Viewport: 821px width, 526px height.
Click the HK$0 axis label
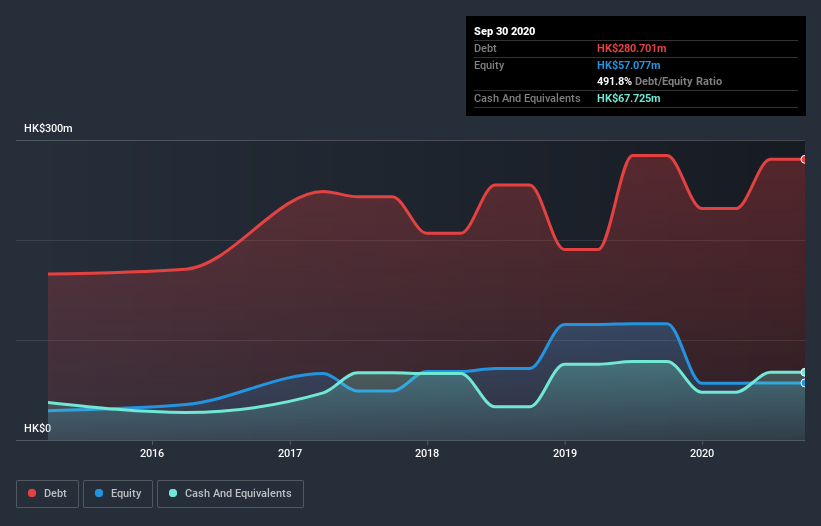(x=38, y=428)
